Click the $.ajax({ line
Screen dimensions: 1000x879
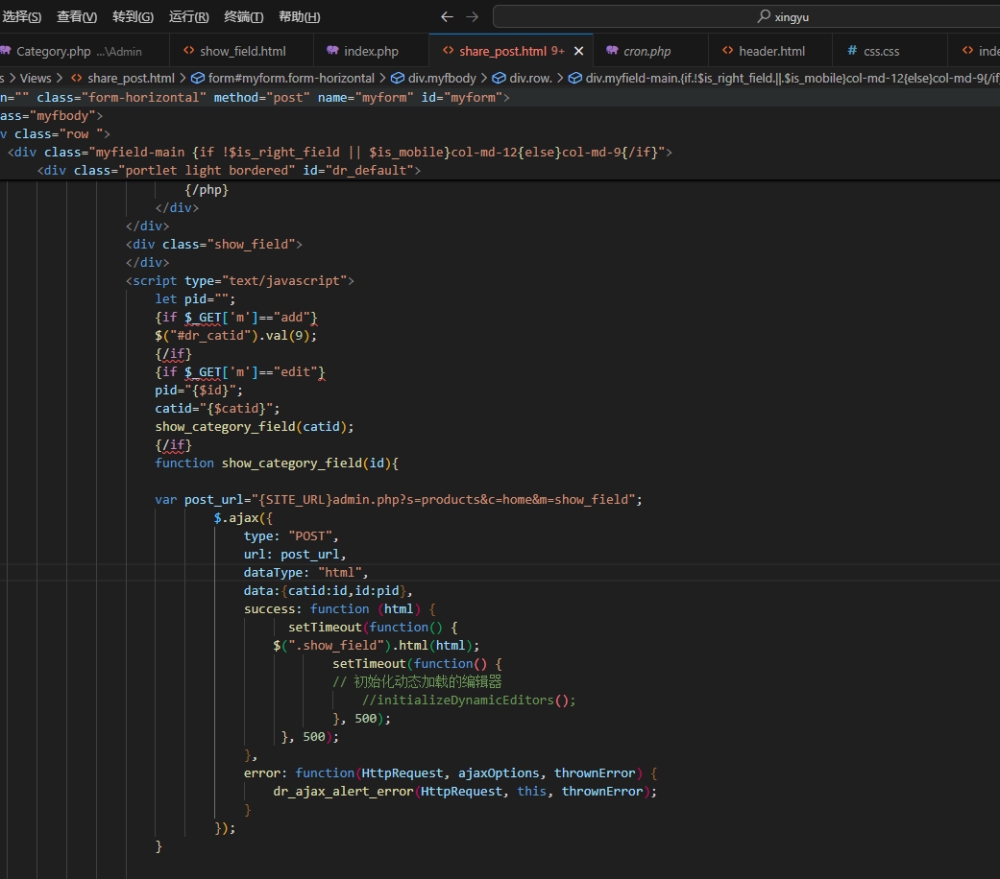point(243,518)
